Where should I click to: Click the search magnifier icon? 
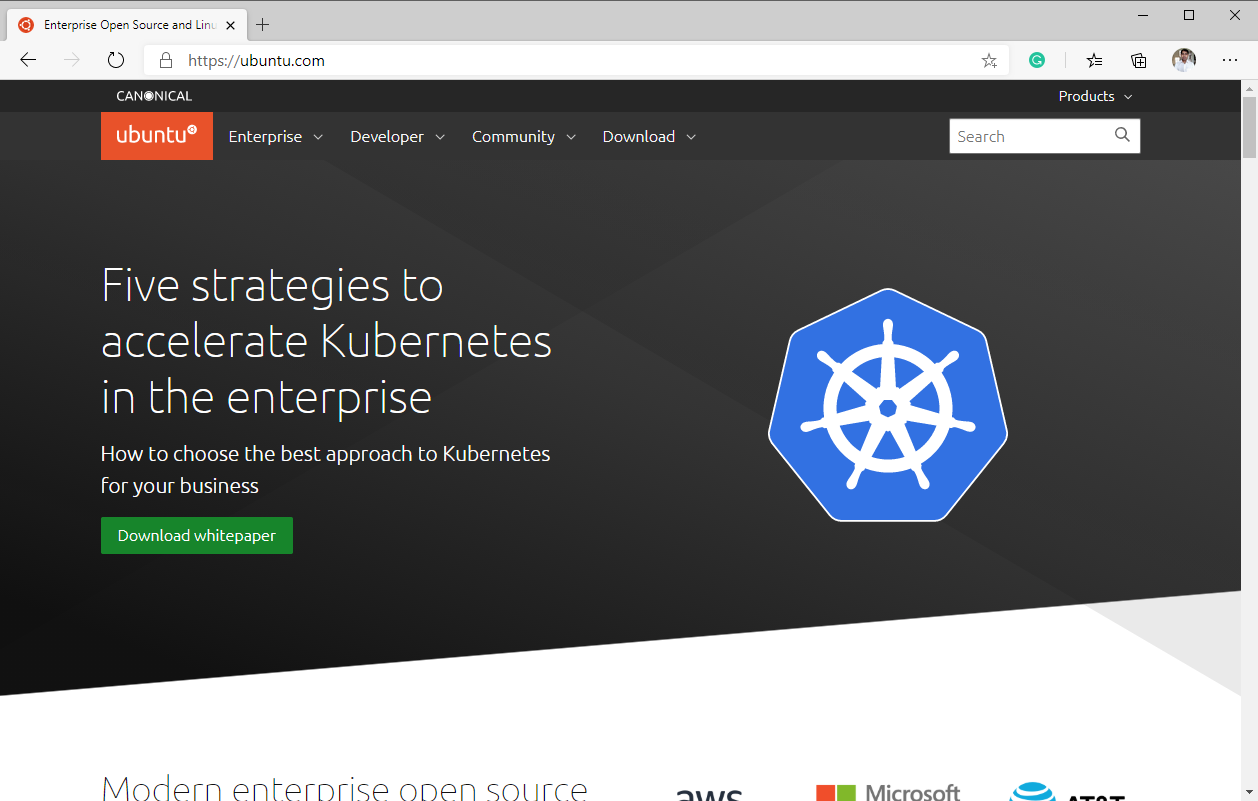coord(1122,135)
